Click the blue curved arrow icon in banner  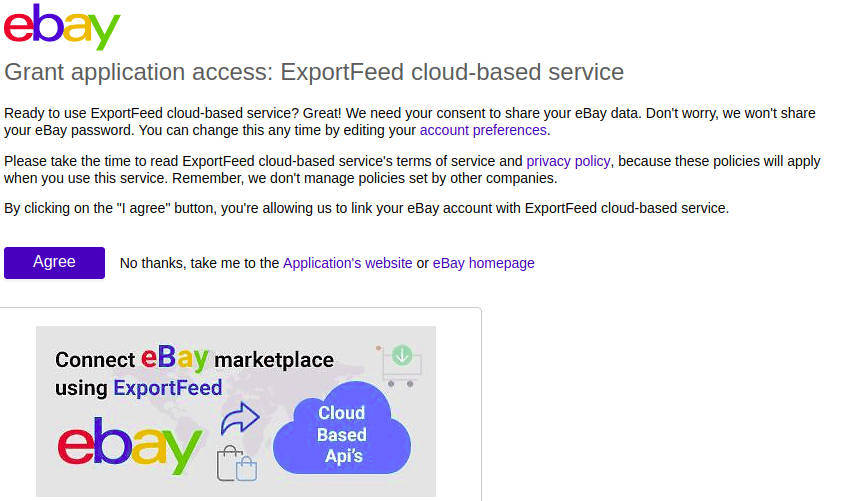[240, 416]
